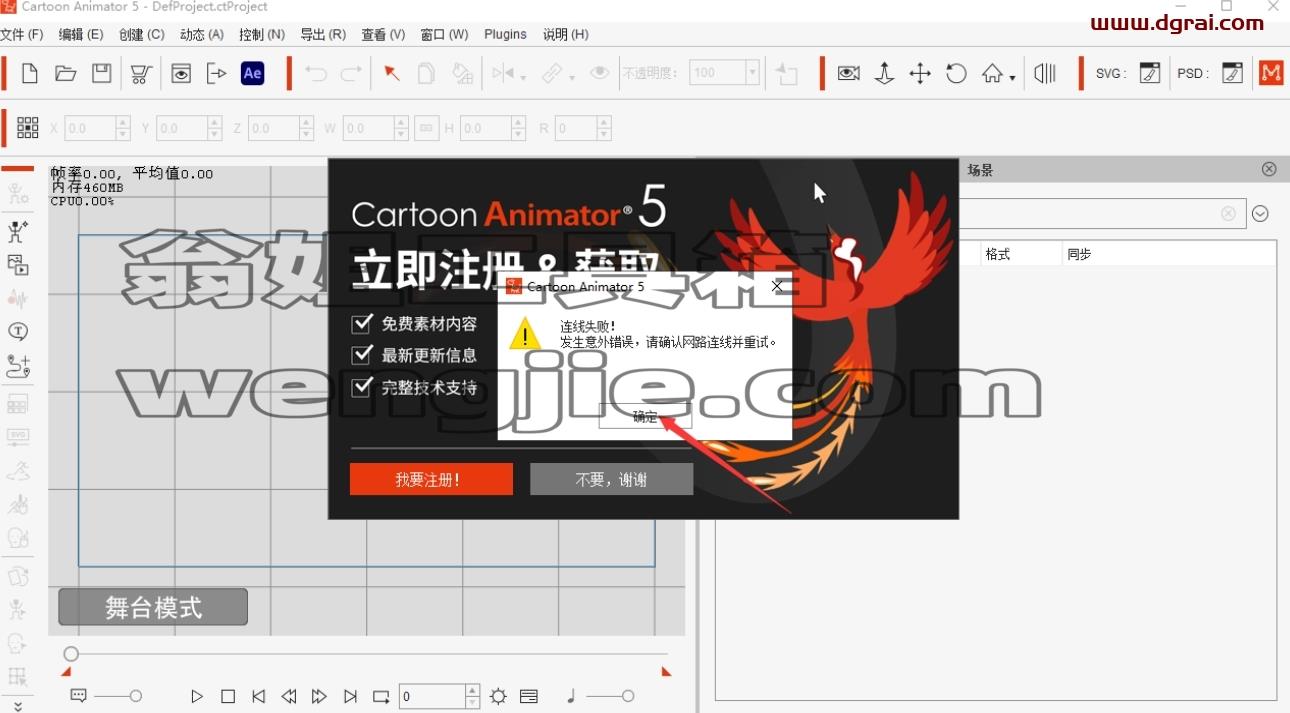Screen dimensions: 1290x713
Task: Click the SVG editor launch icon
Action: click(x=1150, y=73)
